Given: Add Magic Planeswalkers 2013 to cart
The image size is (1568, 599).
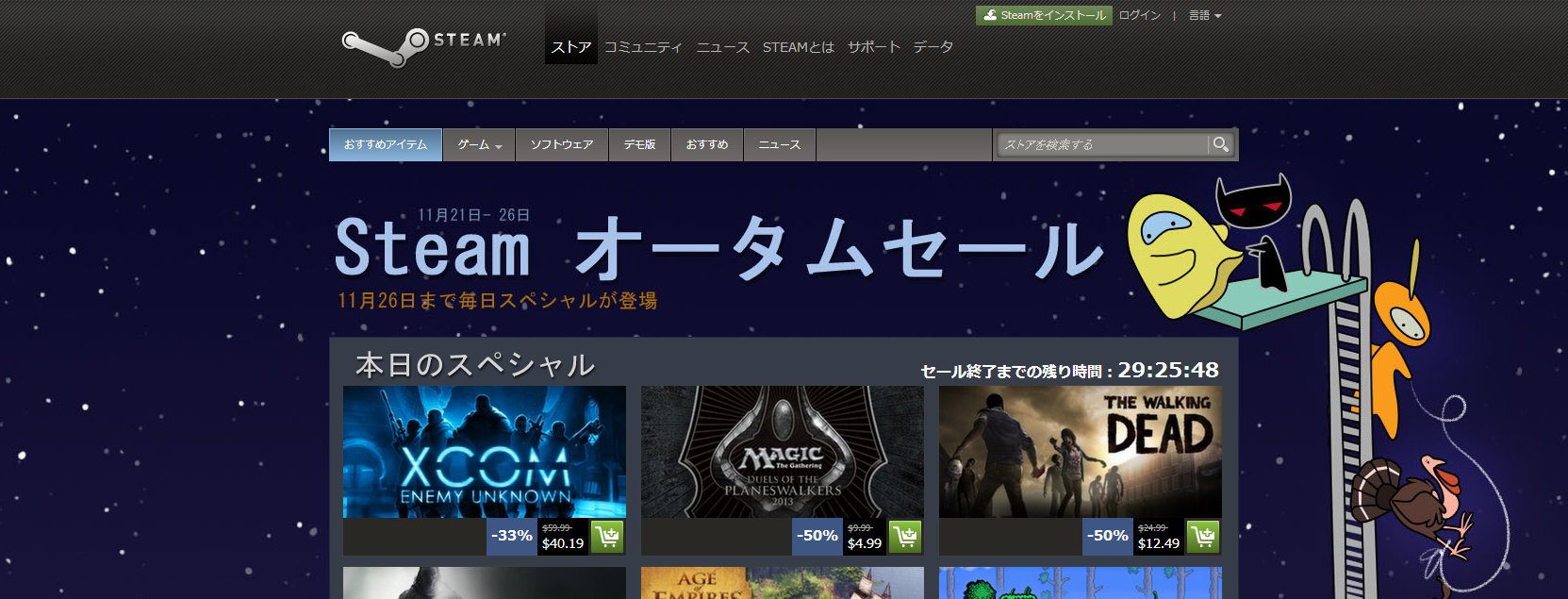Looking at the screenshot, I should click(x=905, y=537).
